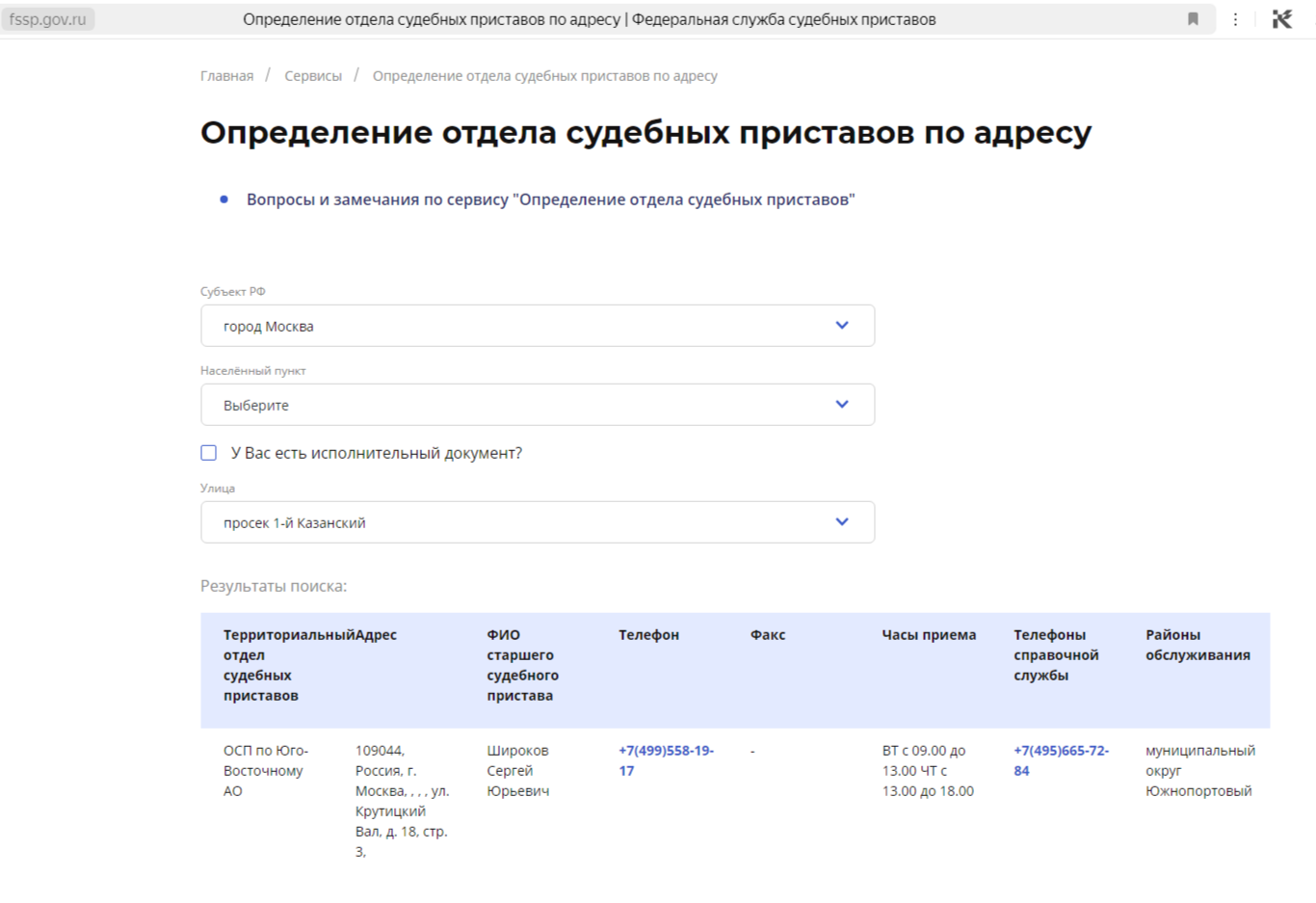1316x903 pixels.
Task: Click the browser extension logo icon at top right
Action: (1282, 19)
